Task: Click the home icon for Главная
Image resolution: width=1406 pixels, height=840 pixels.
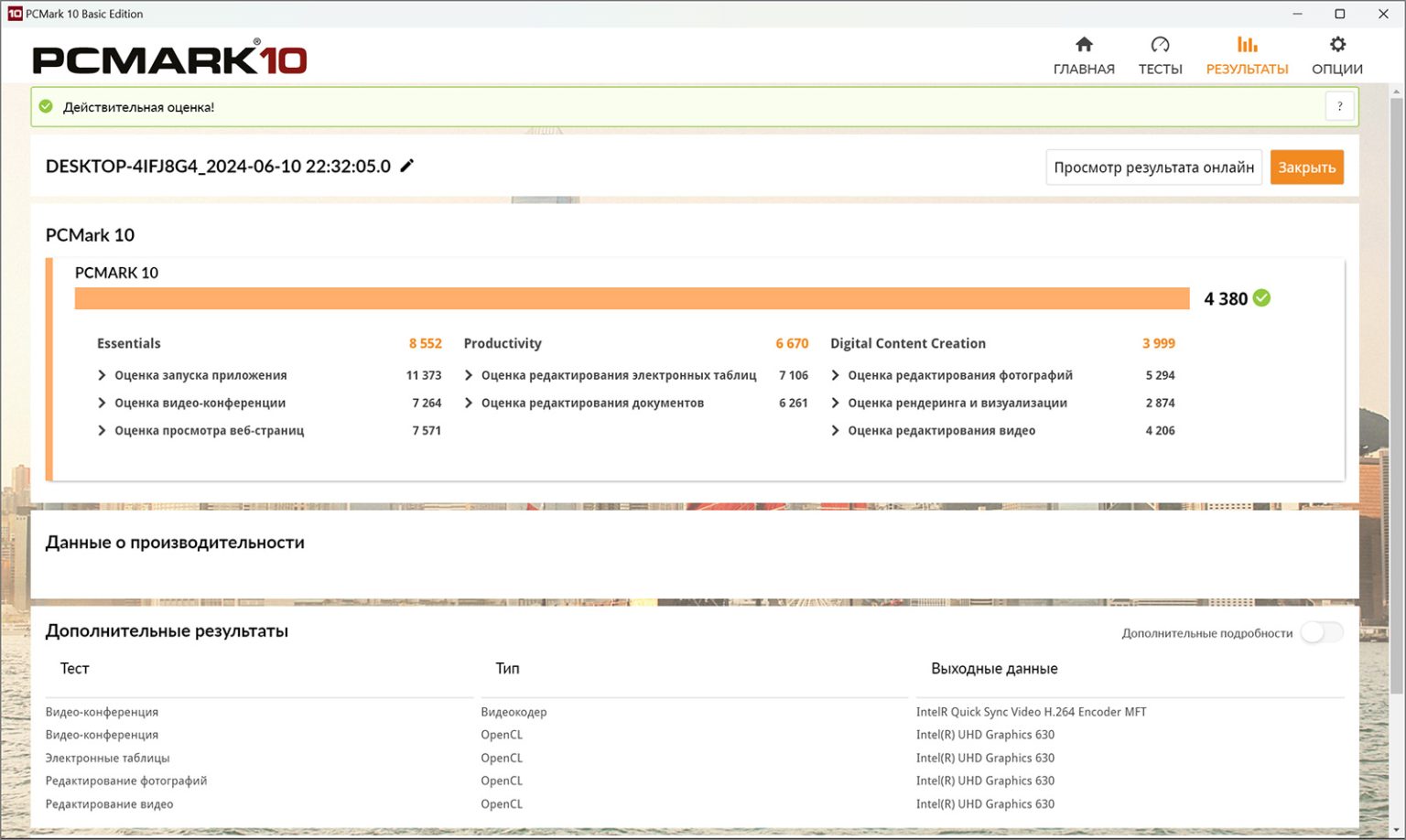Action: click(1084, 45)
